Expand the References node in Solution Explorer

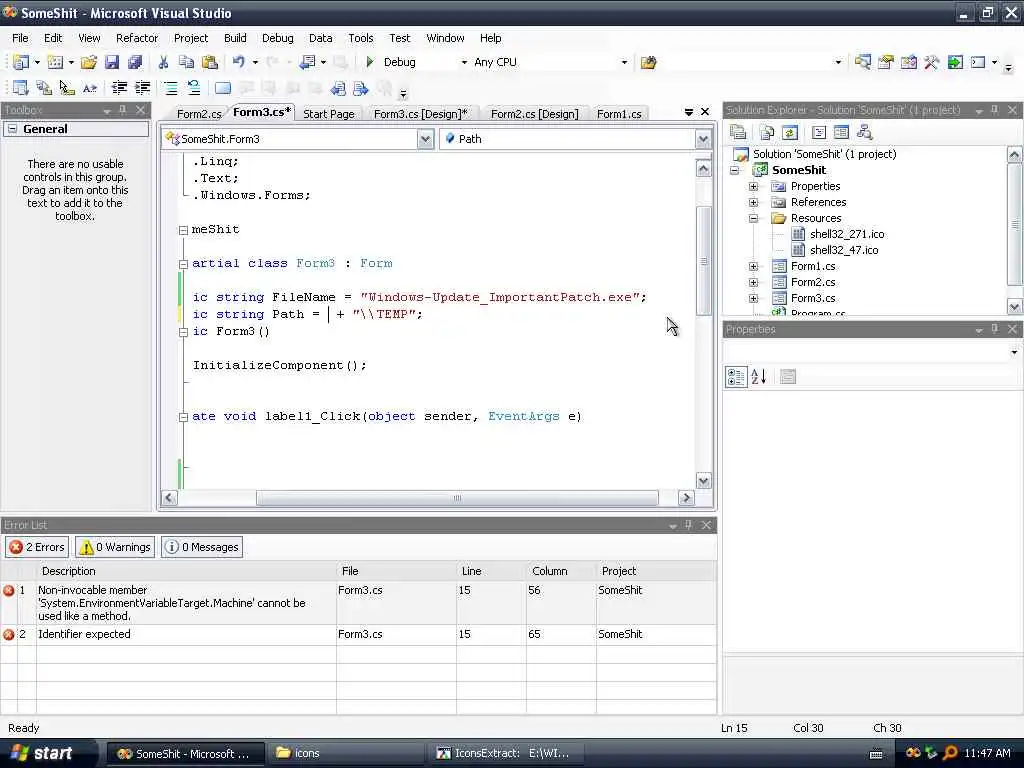click(753, 202)
